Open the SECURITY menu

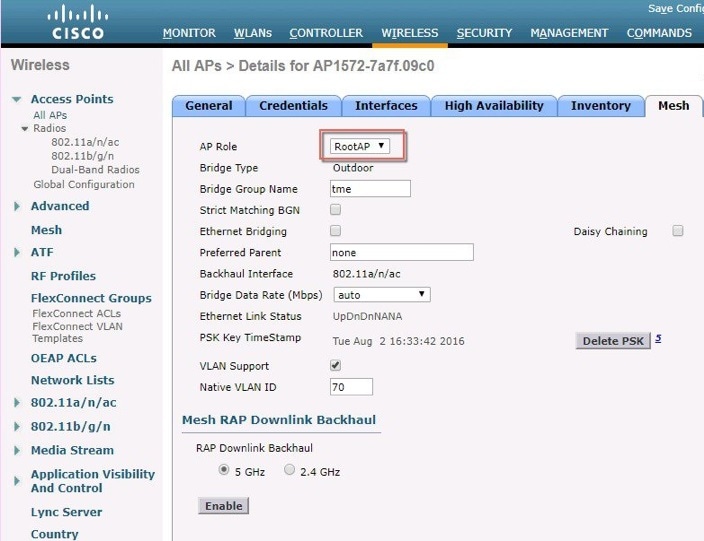point(484,33)
